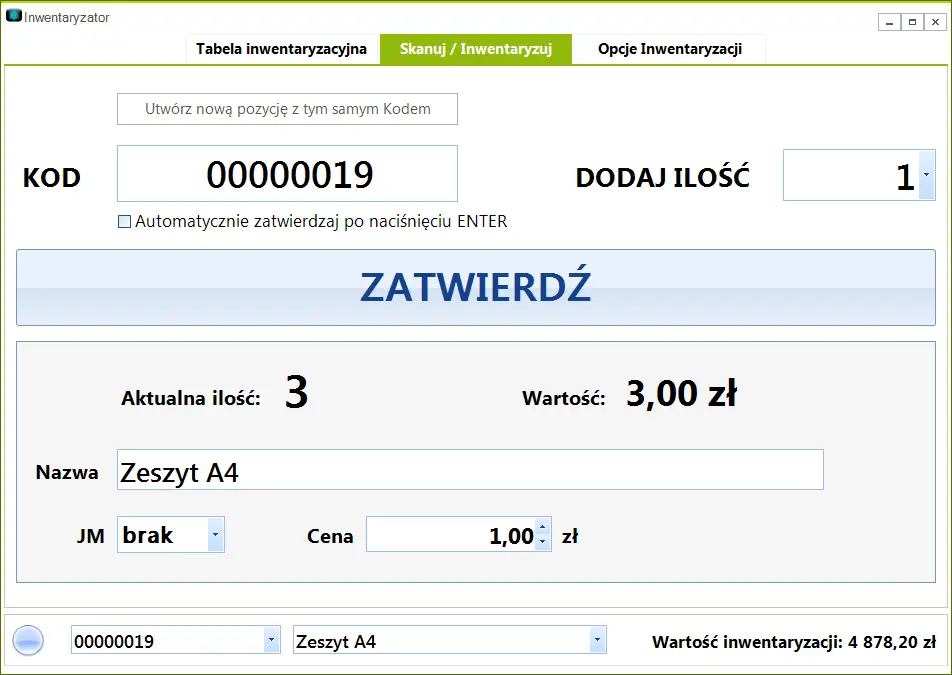Viewport: 952px width, 675px height.
Task: Click the Wartość inwentaryzacji: 4 878,20 zł text
Action: 794,642
